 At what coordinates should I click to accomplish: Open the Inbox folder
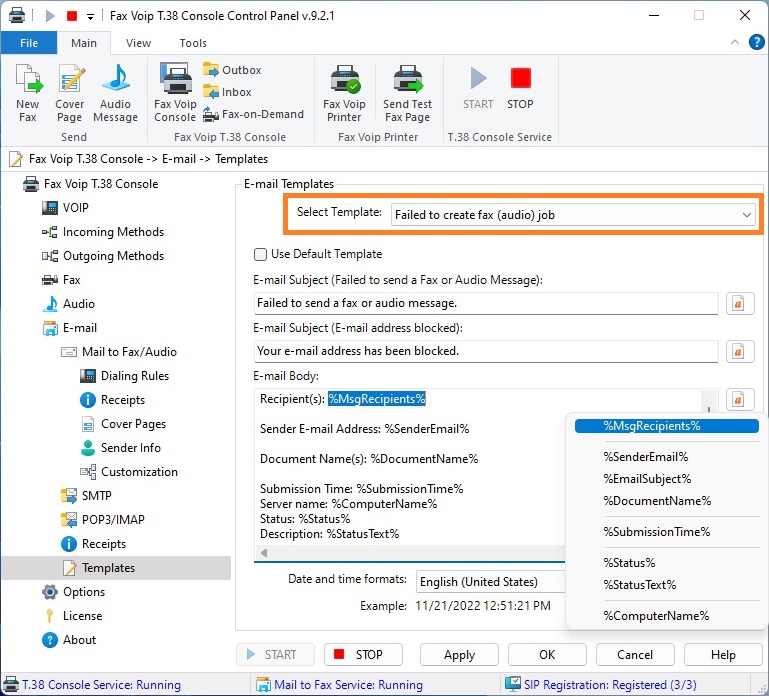pos(227,92)
